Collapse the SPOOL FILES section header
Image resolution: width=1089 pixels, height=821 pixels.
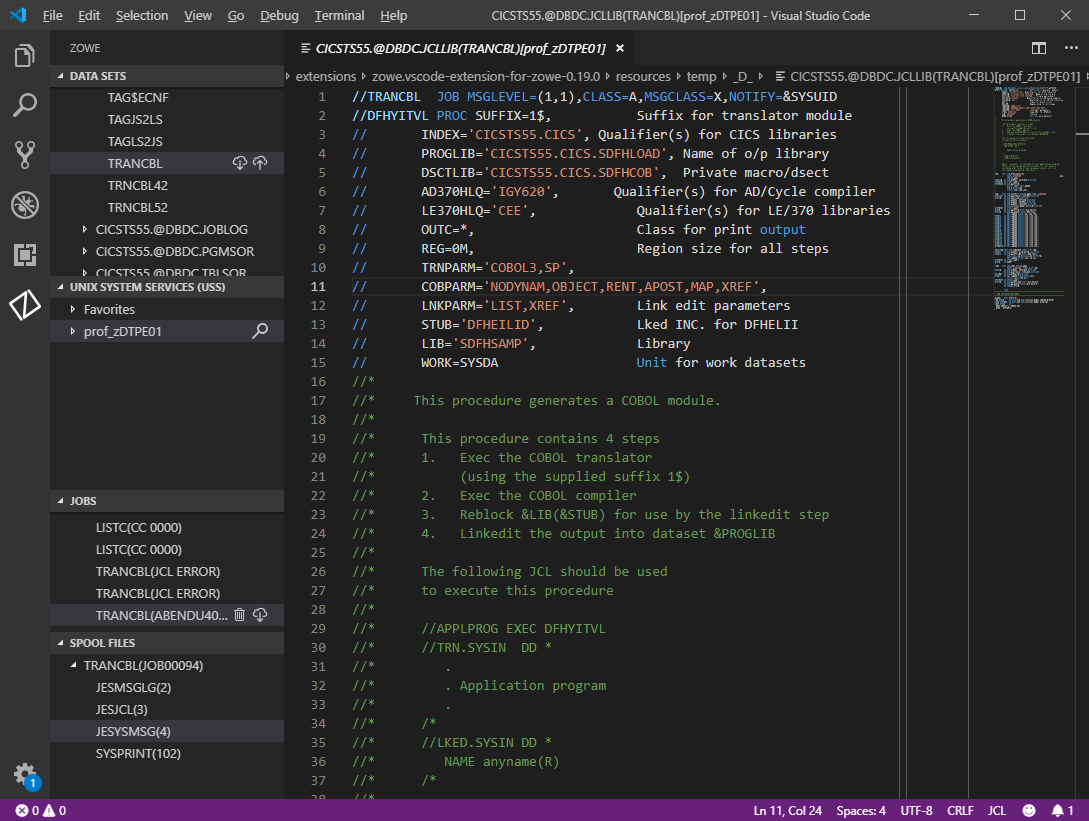pyautogui.click(x=102, y=643)
